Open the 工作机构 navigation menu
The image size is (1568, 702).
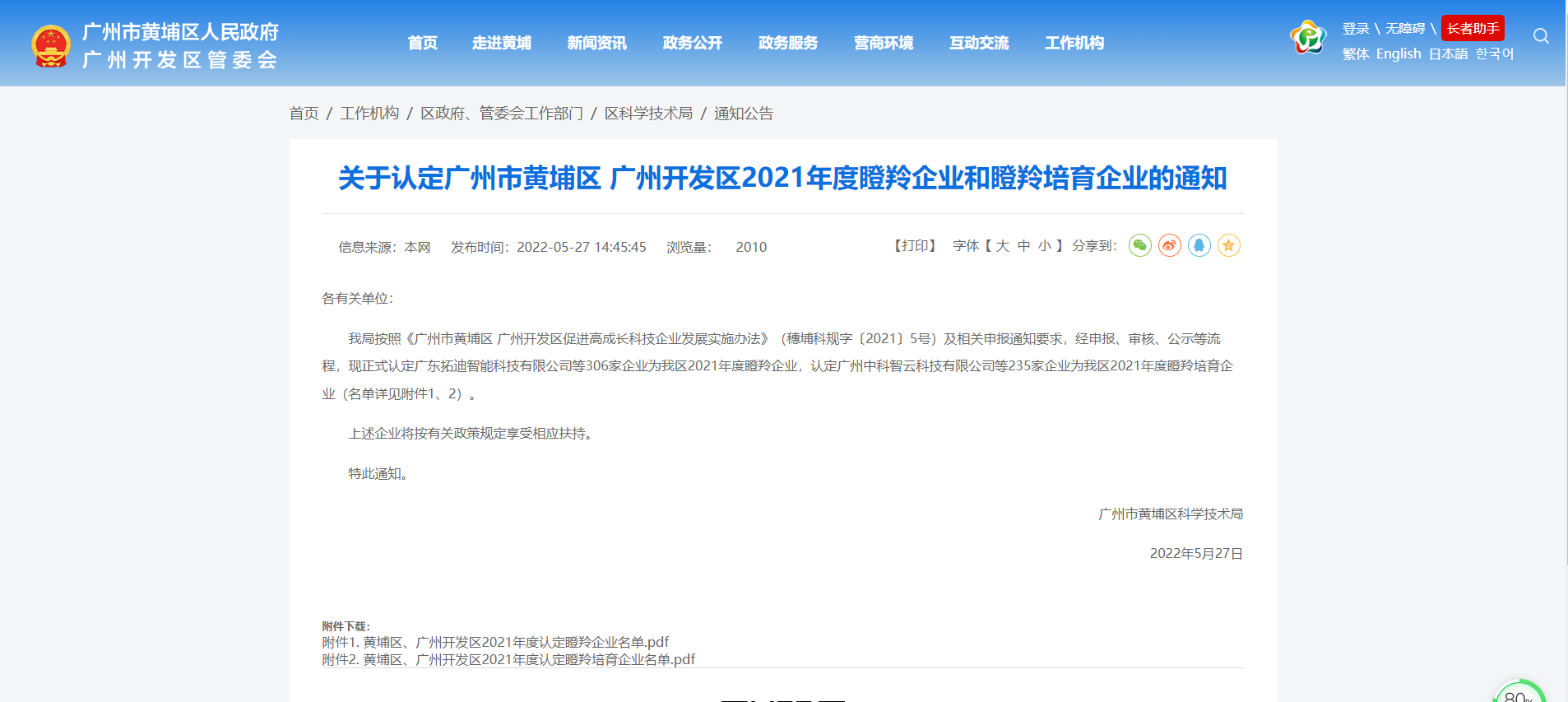pos(1074,43)
